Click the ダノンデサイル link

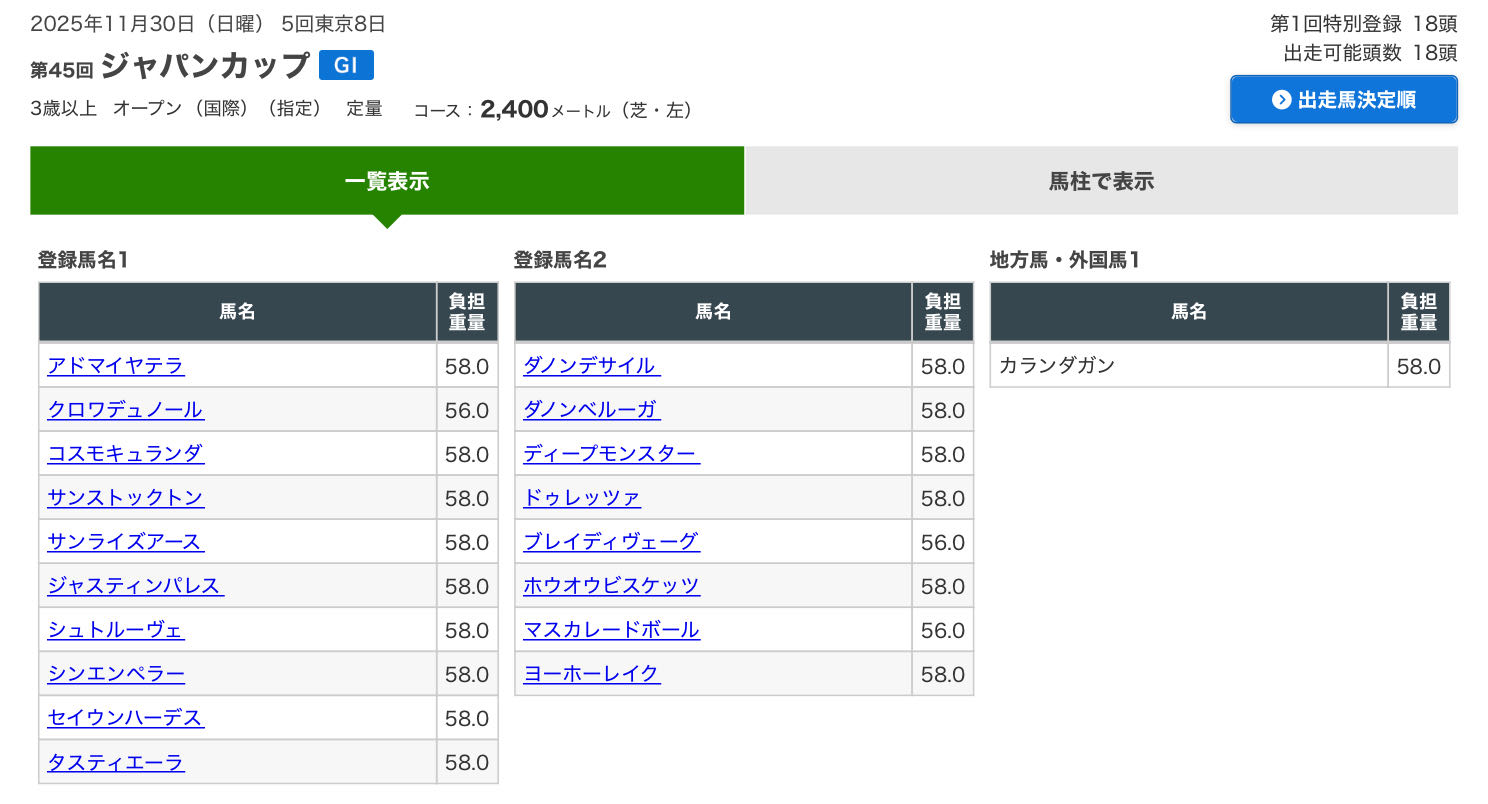coord(591,366)
